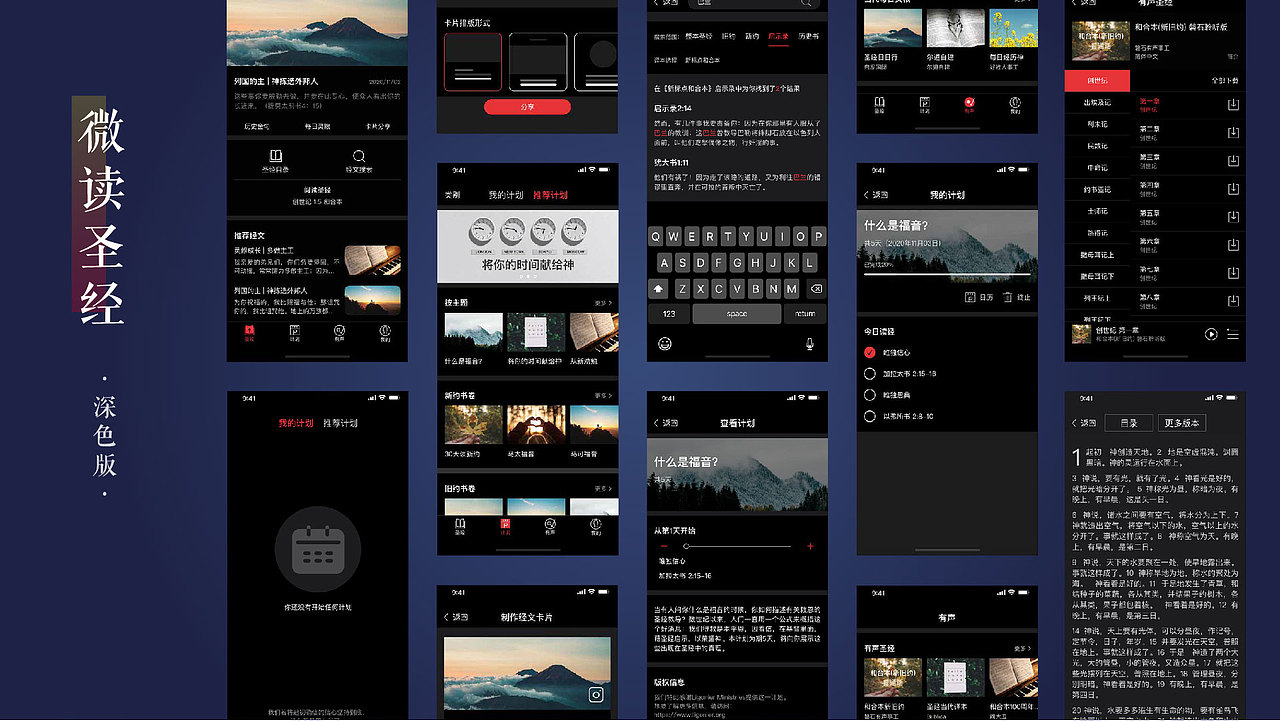Tap the 终止 trash icon in 我的计划 detail
This screenshot has height=721, width=1280.
tap(1007, 297)
